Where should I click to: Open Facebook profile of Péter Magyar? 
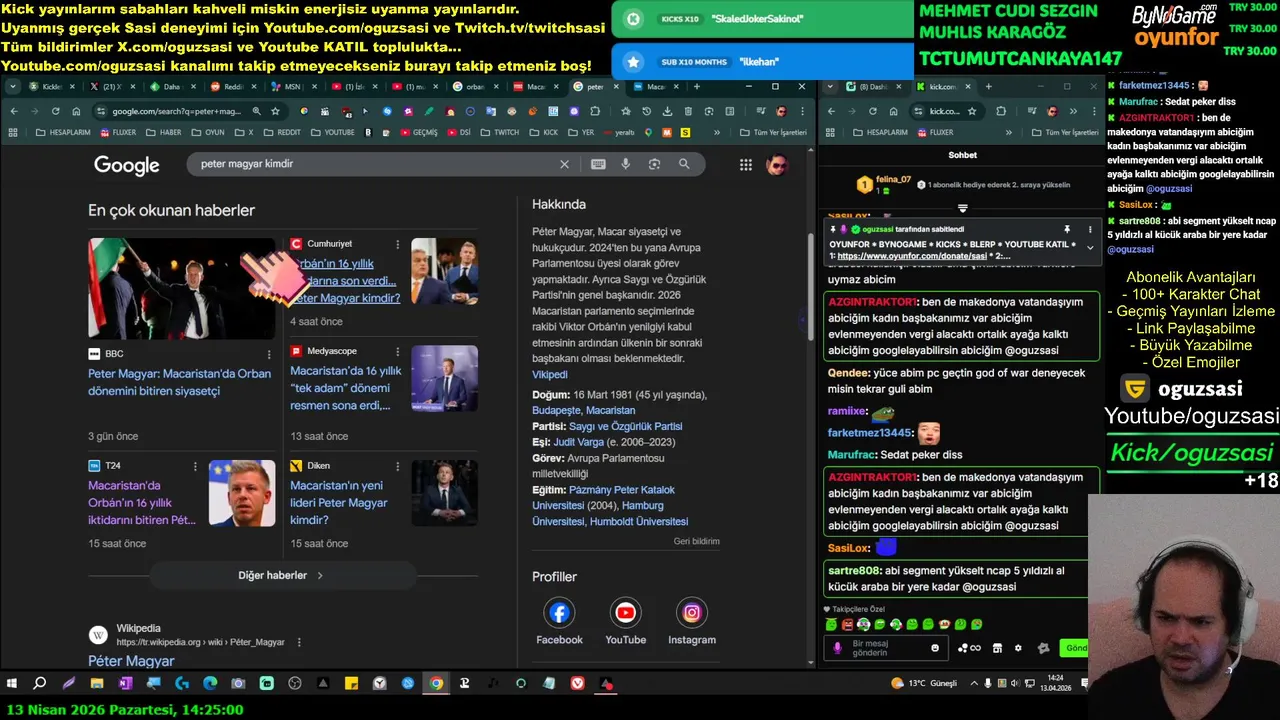pyautogui.click(x=559, y=612)
